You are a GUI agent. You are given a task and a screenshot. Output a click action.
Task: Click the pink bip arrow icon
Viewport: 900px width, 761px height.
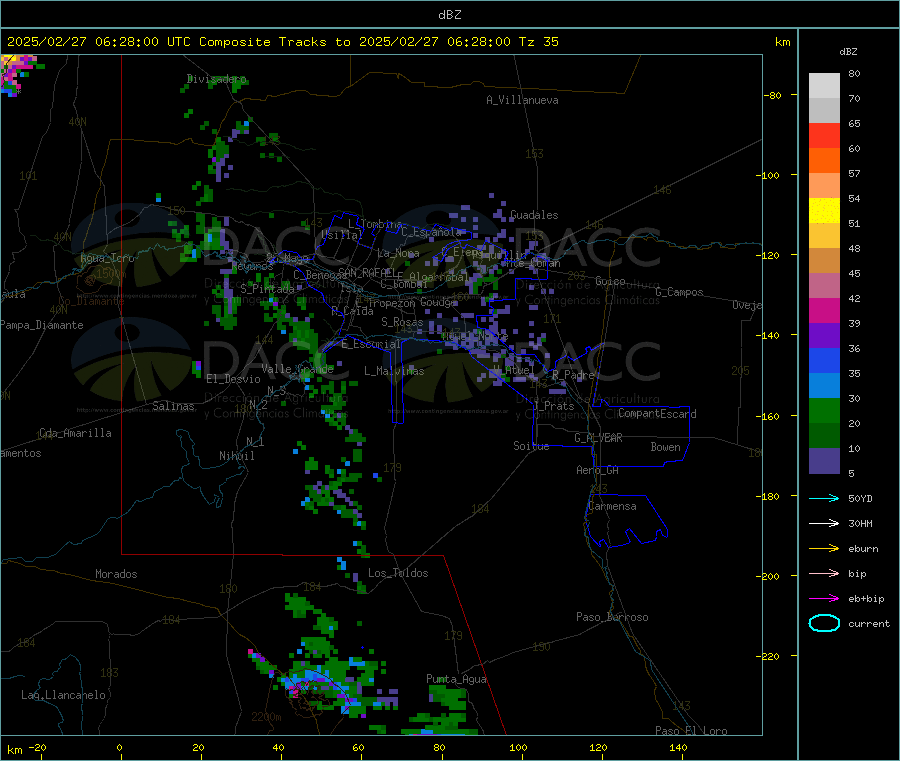click(x=824, y=573)
